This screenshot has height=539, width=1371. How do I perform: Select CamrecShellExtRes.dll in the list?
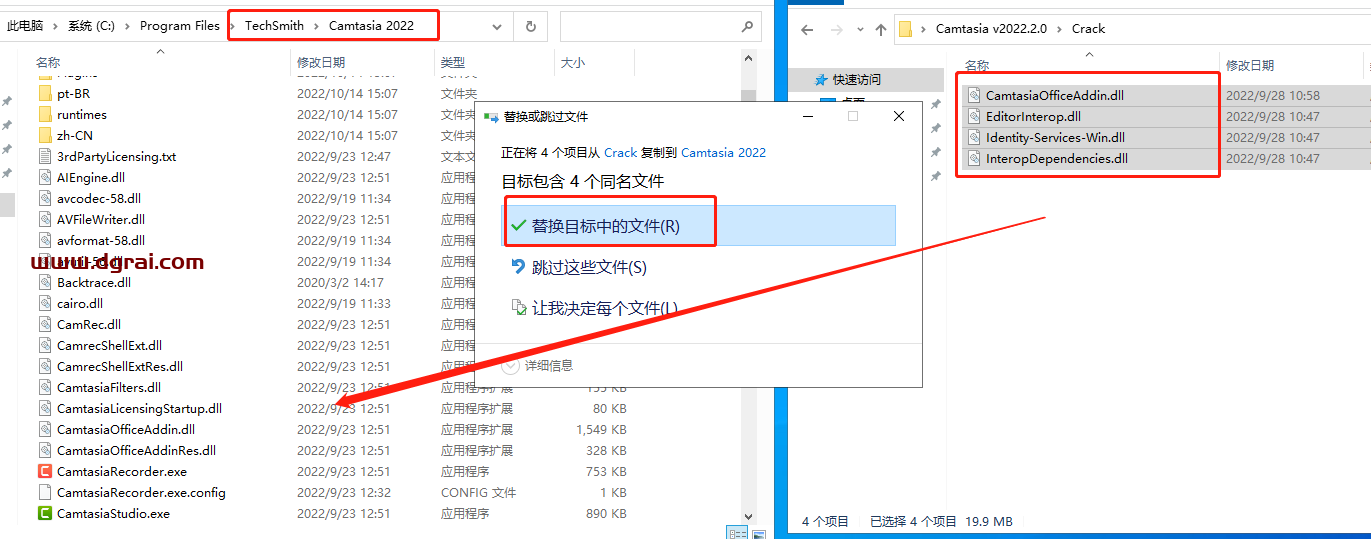(120, 366)
